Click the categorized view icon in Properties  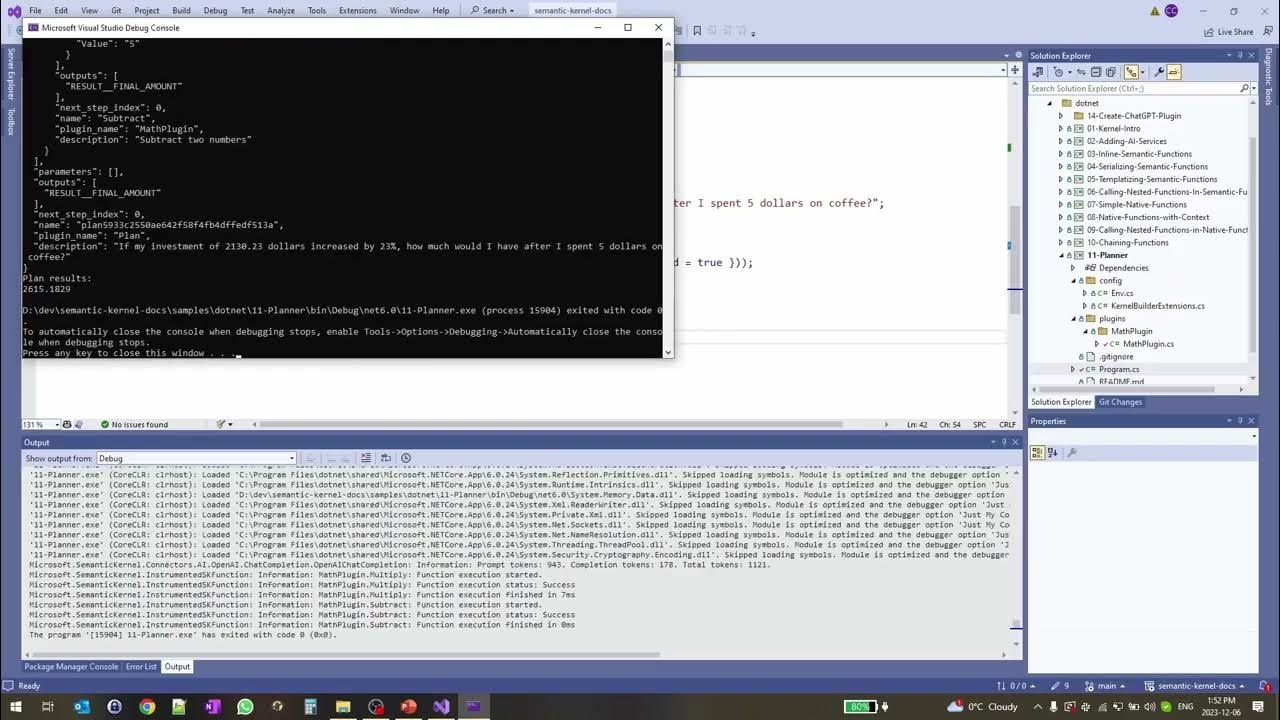click(x=1037, y=453)
